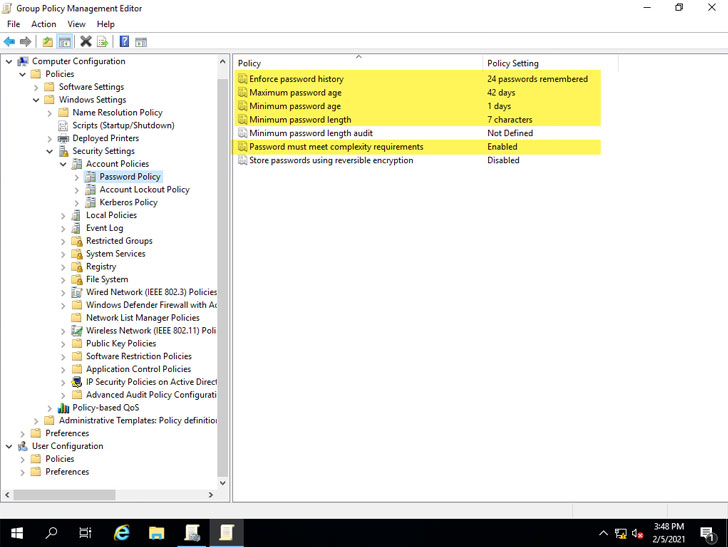The image size is (728, 547).
Task: Click the Security Settings node icon
Action: coord(64,151)
